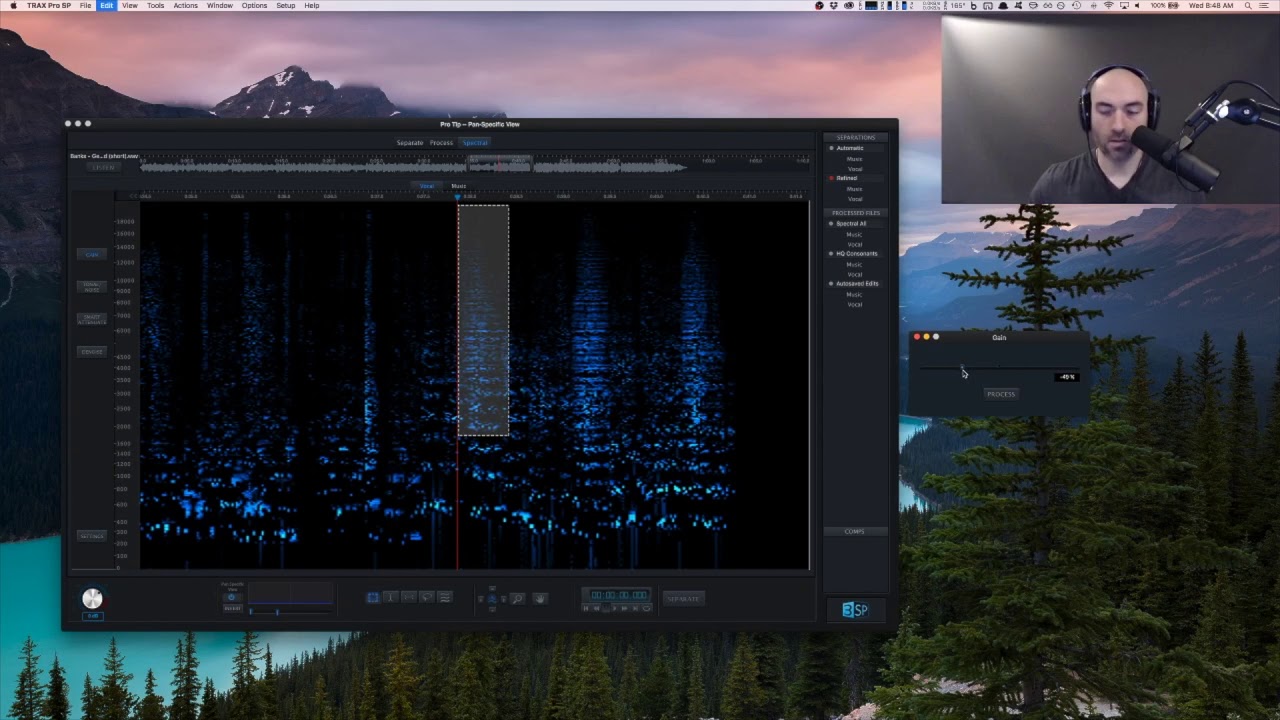Click the Wi-Fi status icon

(x=1108, y=6)
